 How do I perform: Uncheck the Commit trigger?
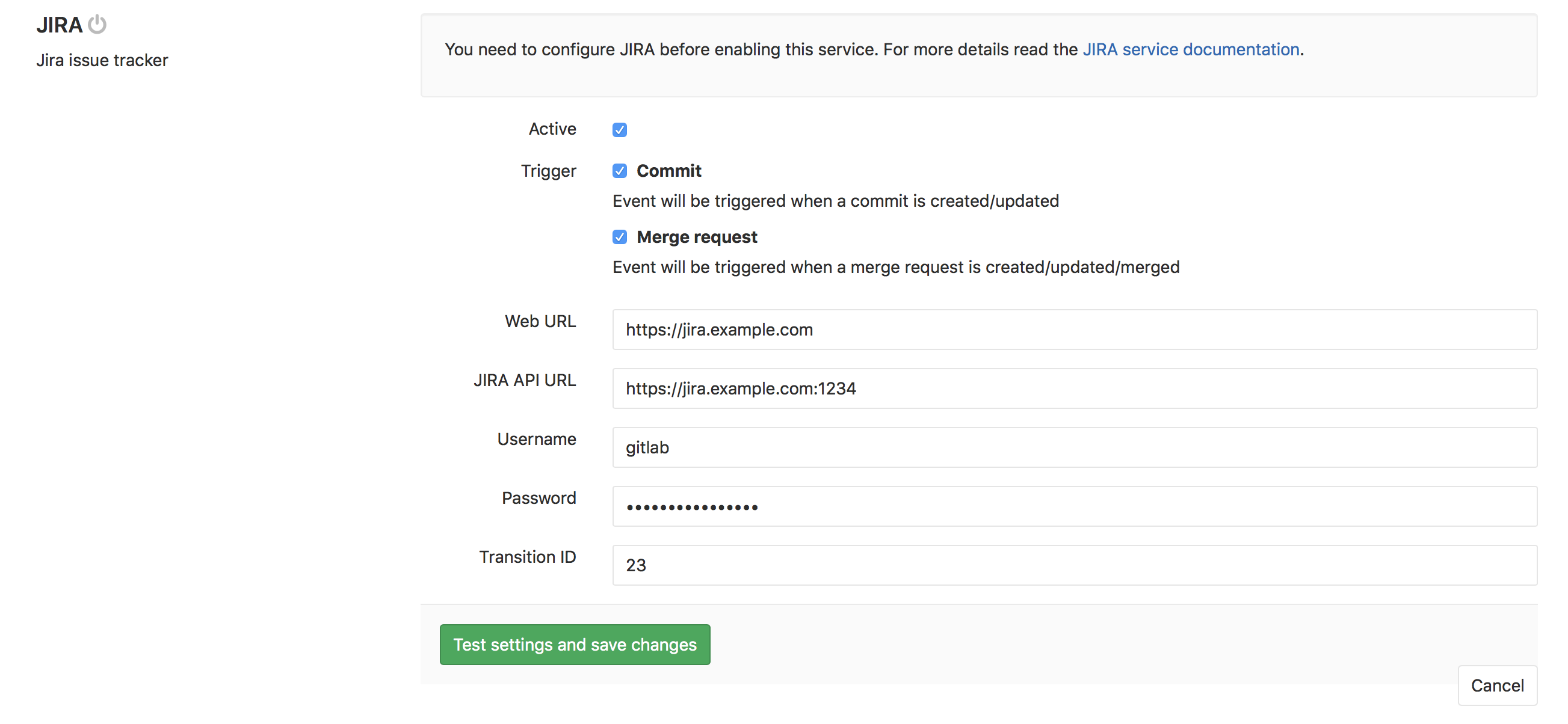(619, 171)
